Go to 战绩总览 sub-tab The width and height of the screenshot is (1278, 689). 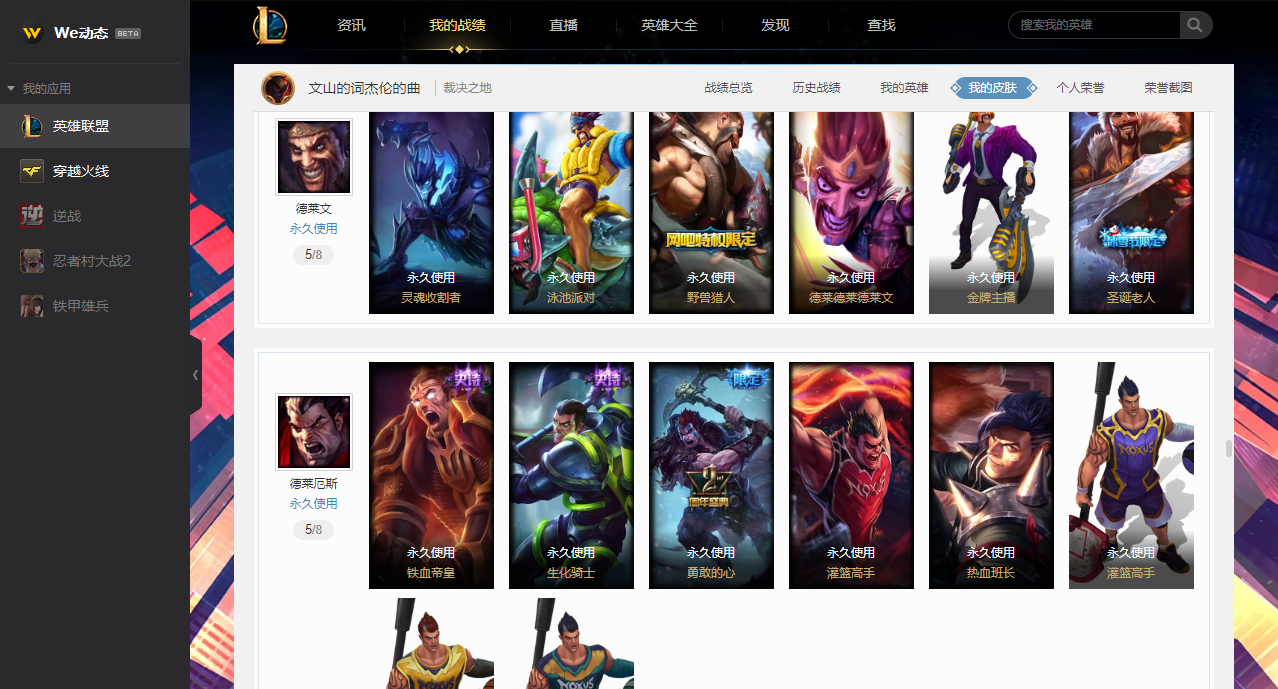tap(728, 88)
